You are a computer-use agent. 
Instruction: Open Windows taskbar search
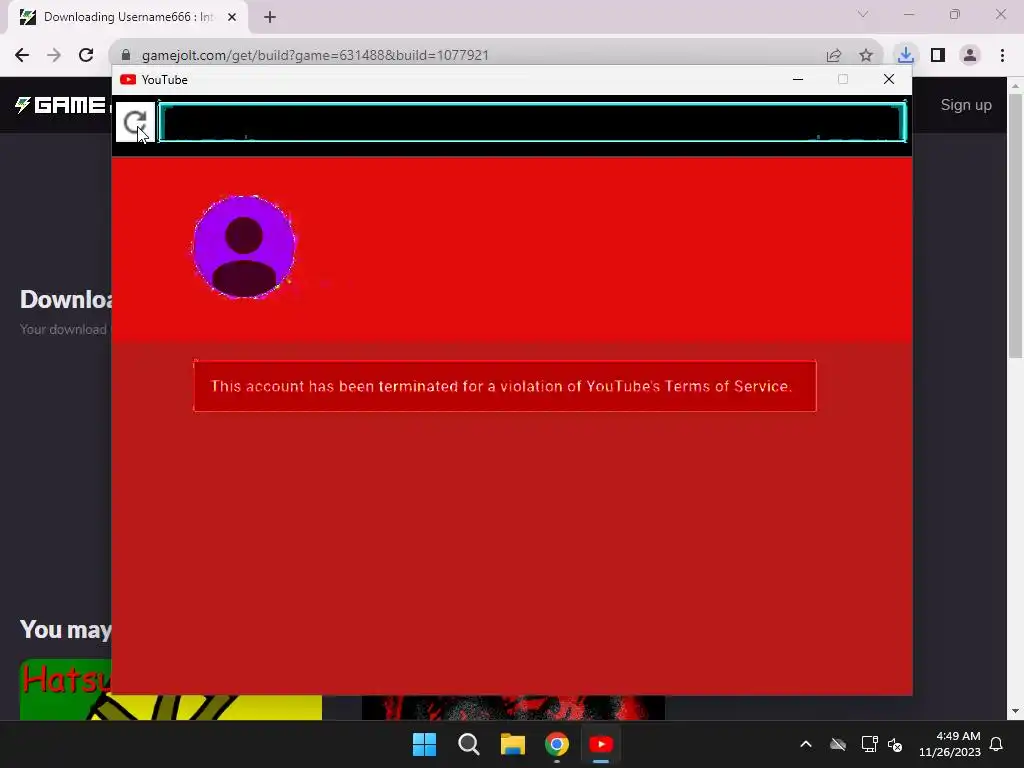click(469, 744)
